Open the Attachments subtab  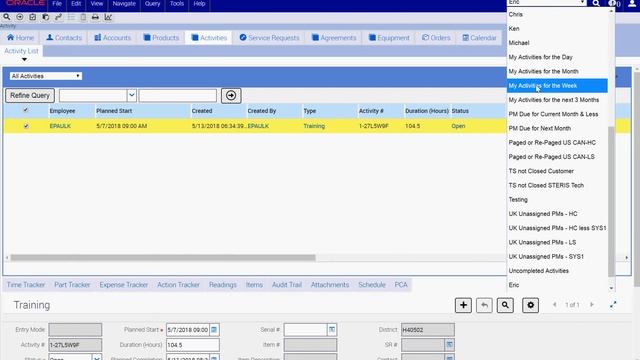pos(330,284)
